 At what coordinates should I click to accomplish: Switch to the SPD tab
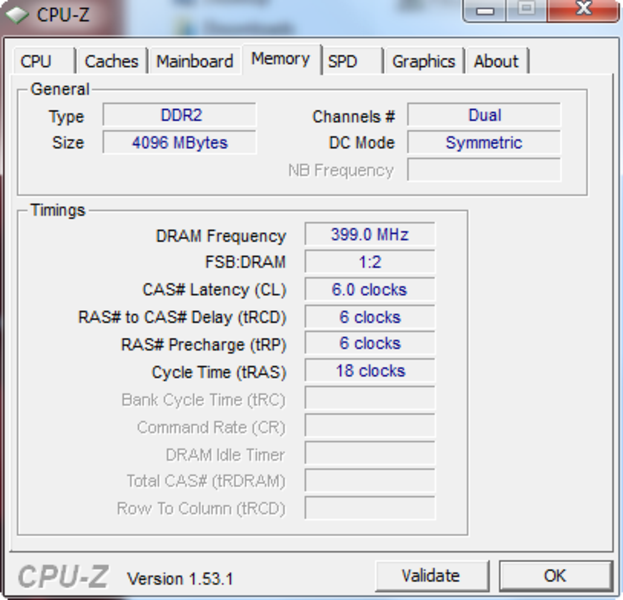point(352,61)
